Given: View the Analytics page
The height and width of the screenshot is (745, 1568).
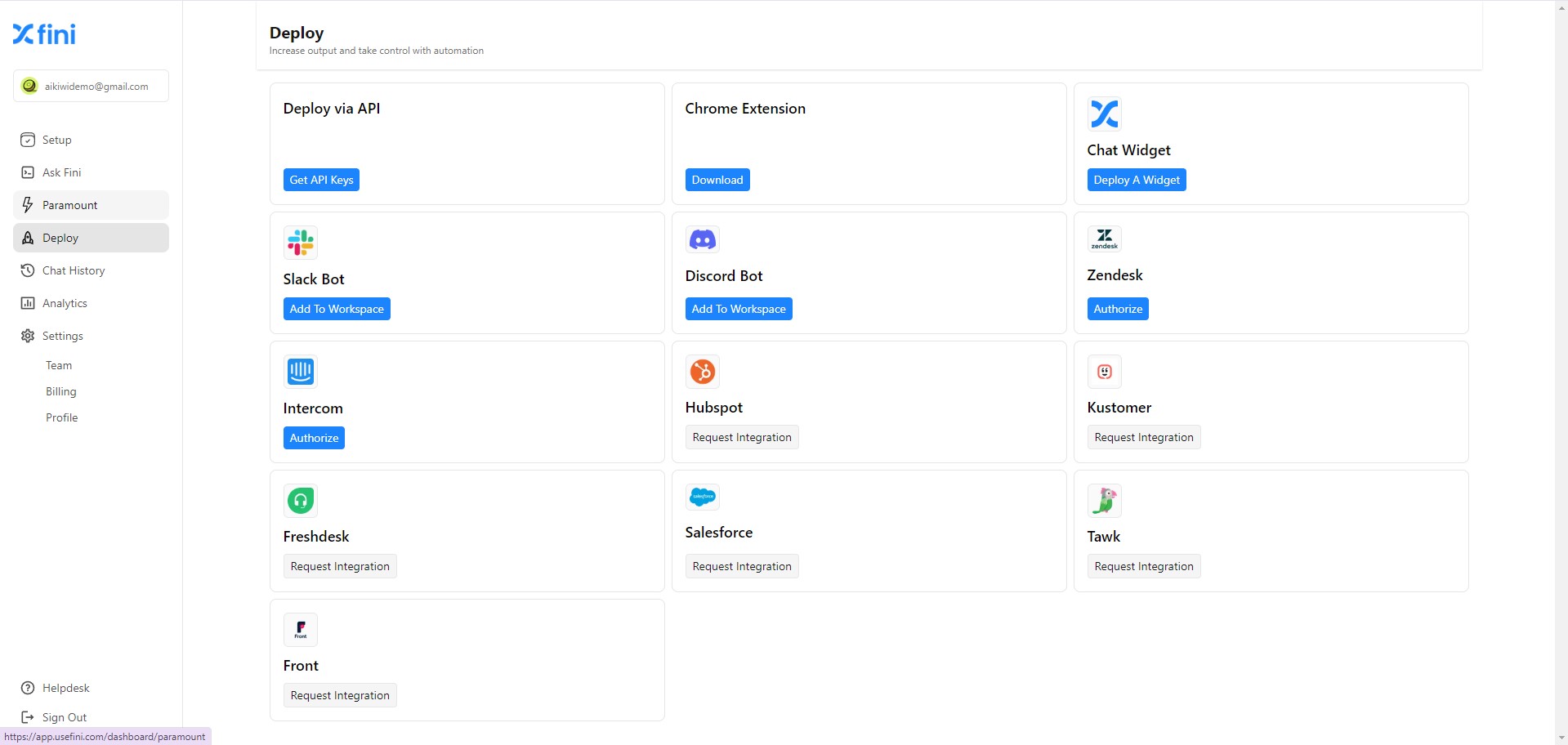Looking at the screenshot, I should pos(91,303).
